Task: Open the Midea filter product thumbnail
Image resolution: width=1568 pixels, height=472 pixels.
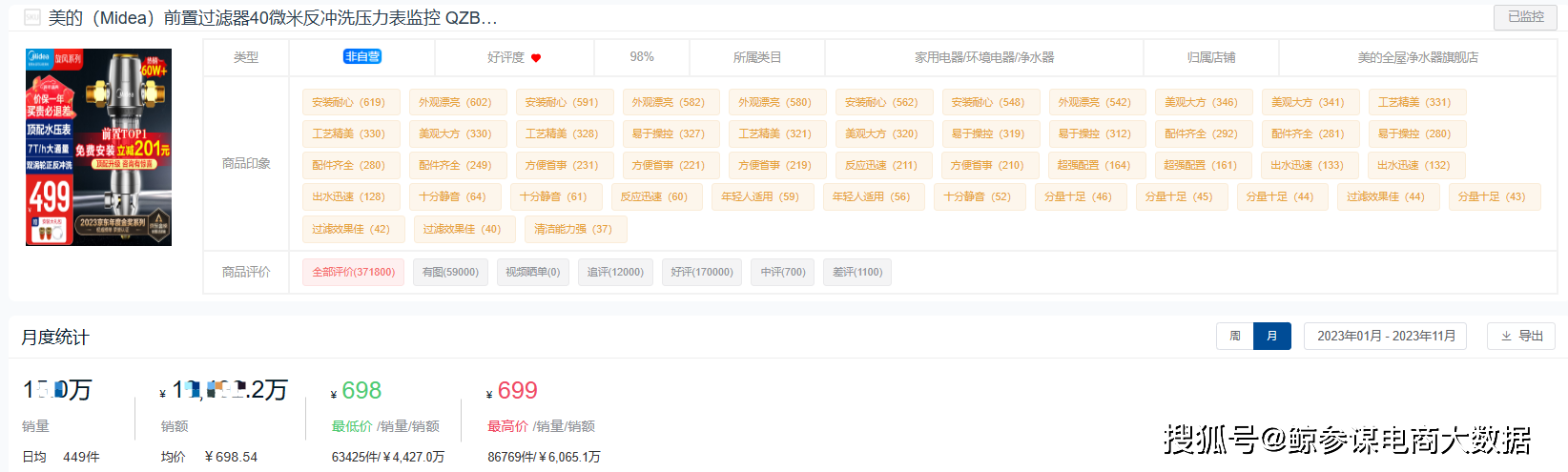Action: tap(98, 147)
